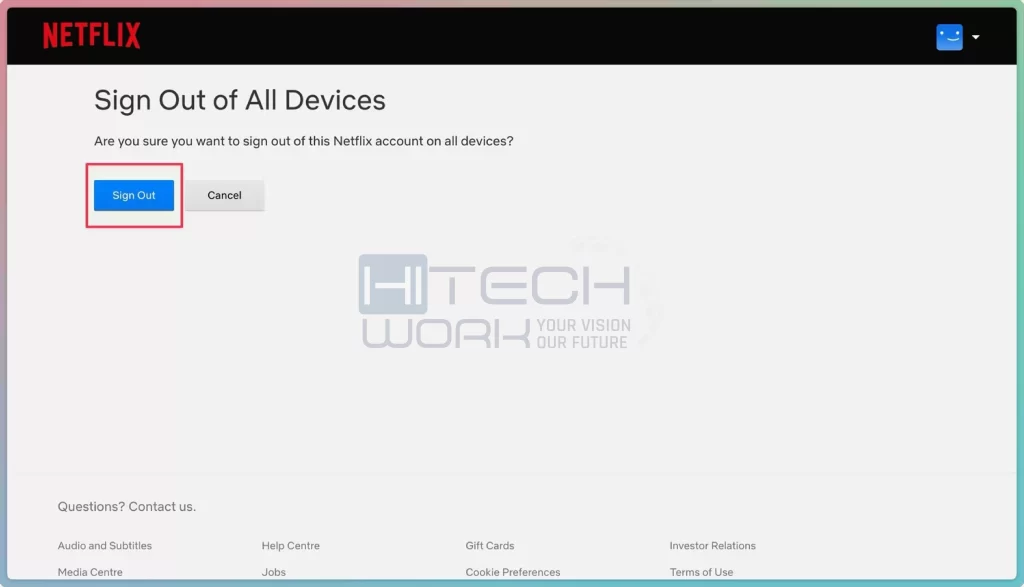Click the 'Are you sure' confirmation text

304,141
